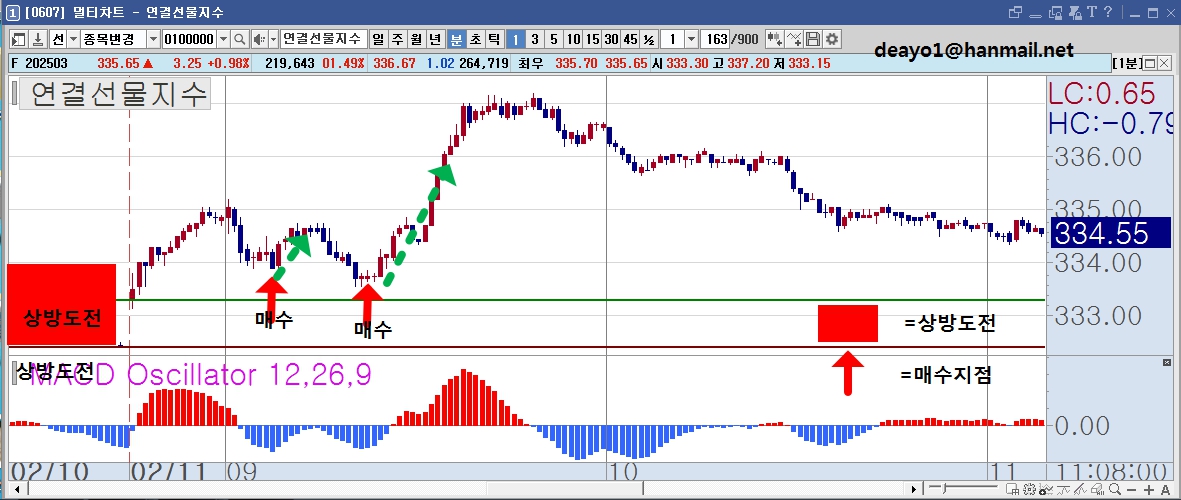Select the 년 yearly period button
Image resolution: width=1181 pixels, height=500 pixels.
click(435, 39)
